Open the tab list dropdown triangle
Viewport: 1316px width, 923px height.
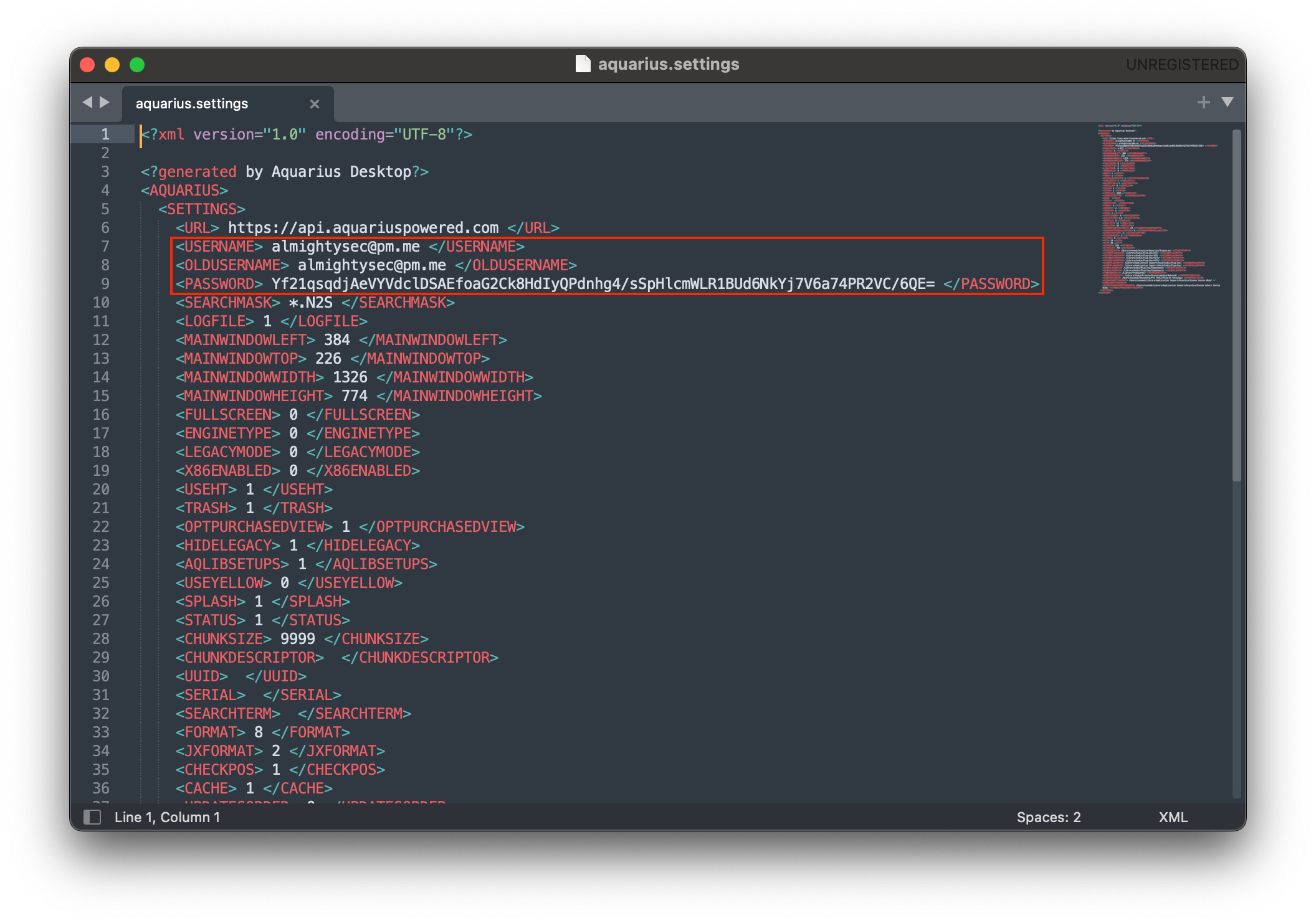tap(1228, 102)
